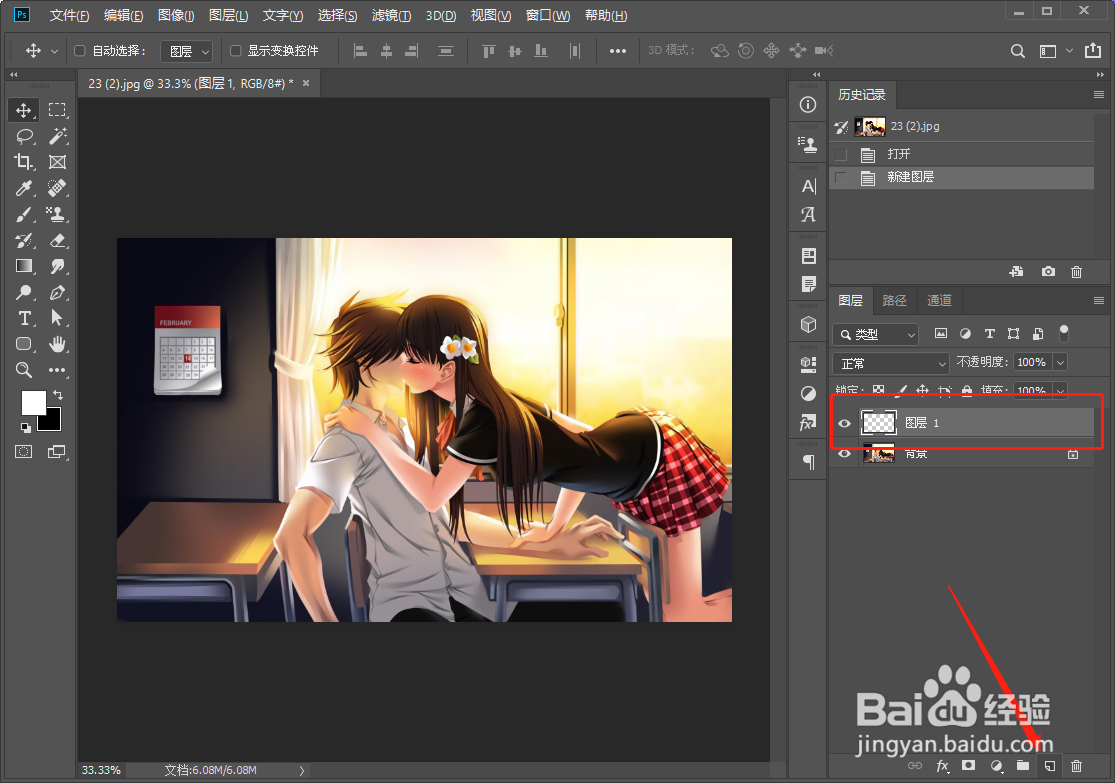This screenshot has width=1115, height=783.
Task: Delete layer with Layers panel trash icon
Action: (1077, 766)
